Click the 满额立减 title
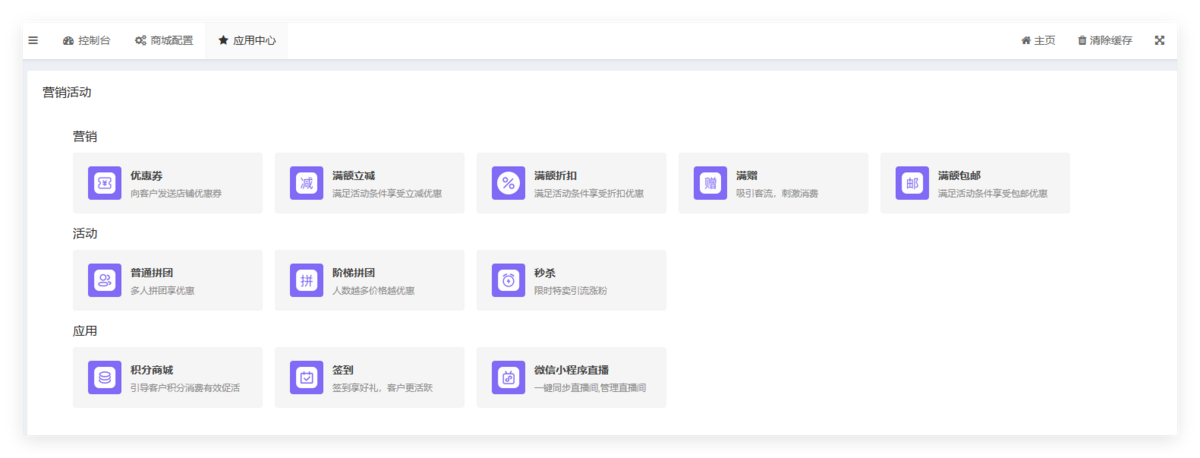 pos(354,175)
